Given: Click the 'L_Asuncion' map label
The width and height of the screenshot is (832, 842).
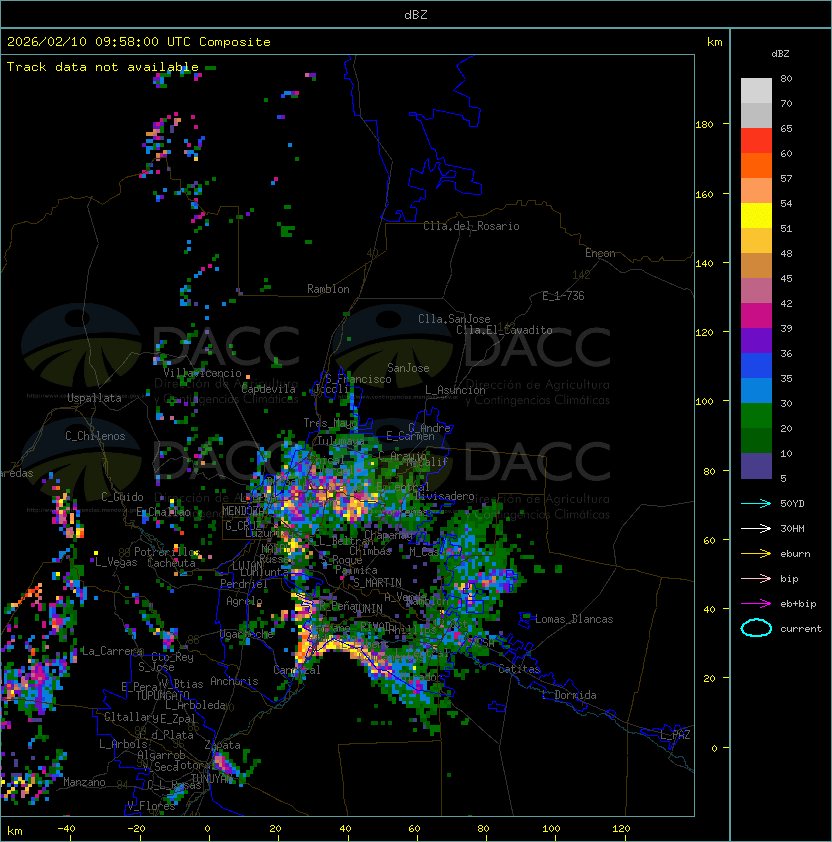Looking at the screenshot, I should 455,390.
